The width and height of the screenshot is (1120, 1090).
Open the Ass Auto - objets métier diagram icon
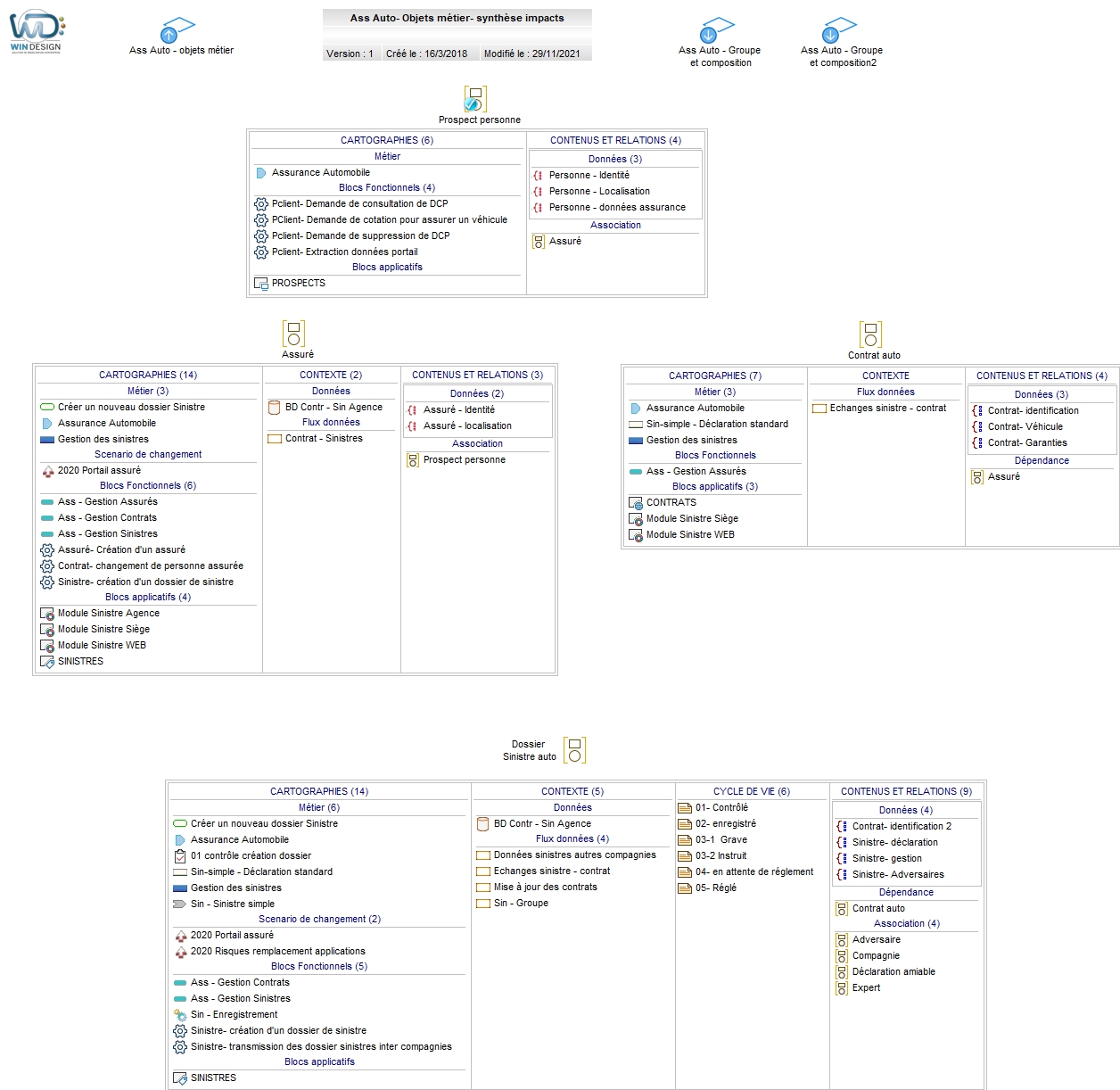click(x=177, y=30)
